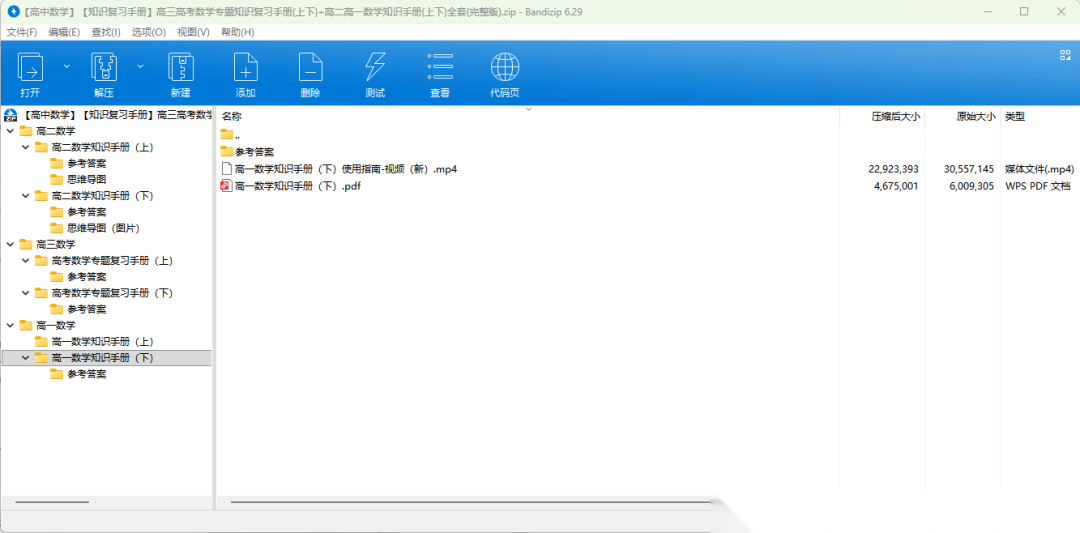Click the Add (添加) files icon

pyautogui.click(x=245, y=68)
